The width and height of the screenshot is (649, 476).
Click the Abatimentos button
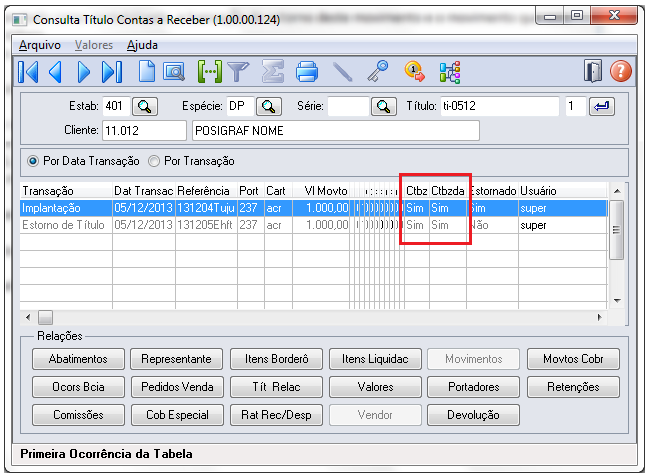coord(78,359)
